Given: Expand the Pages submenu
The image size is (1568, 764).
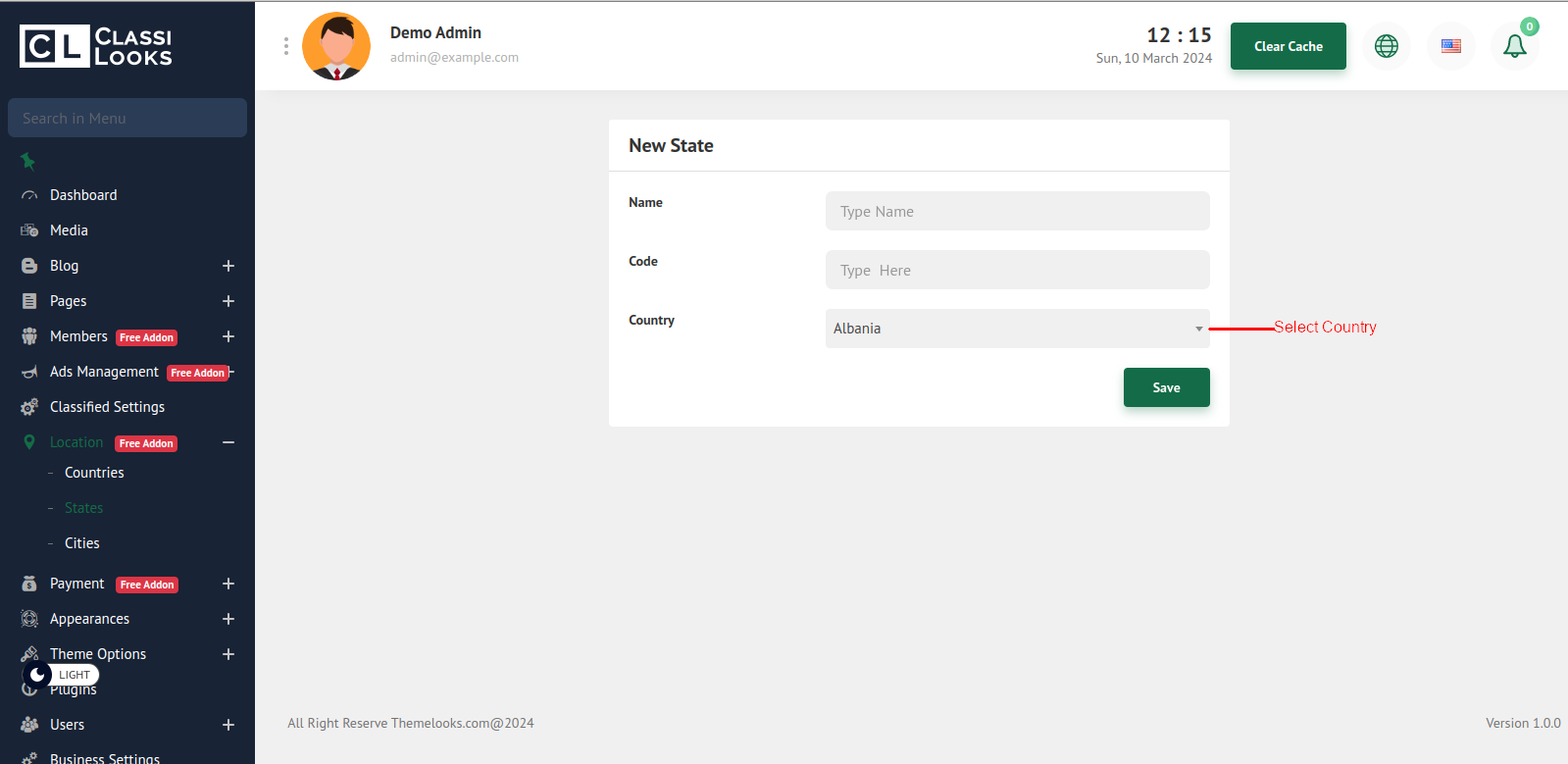Looking at the screenshot, I should [228, 301].
